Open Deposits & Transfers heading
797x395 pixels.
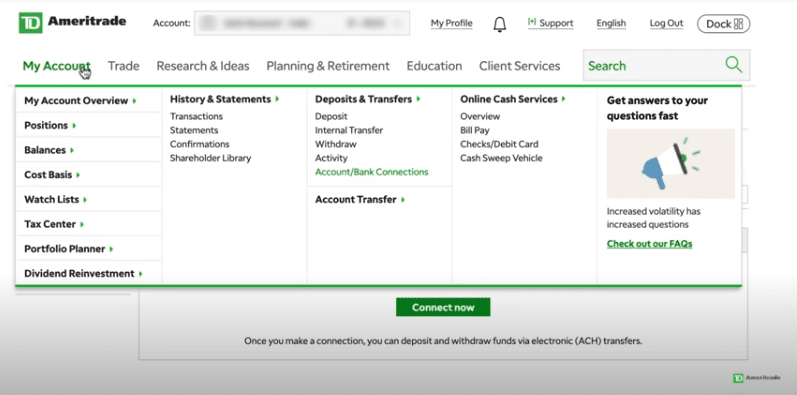click(368, 99)
